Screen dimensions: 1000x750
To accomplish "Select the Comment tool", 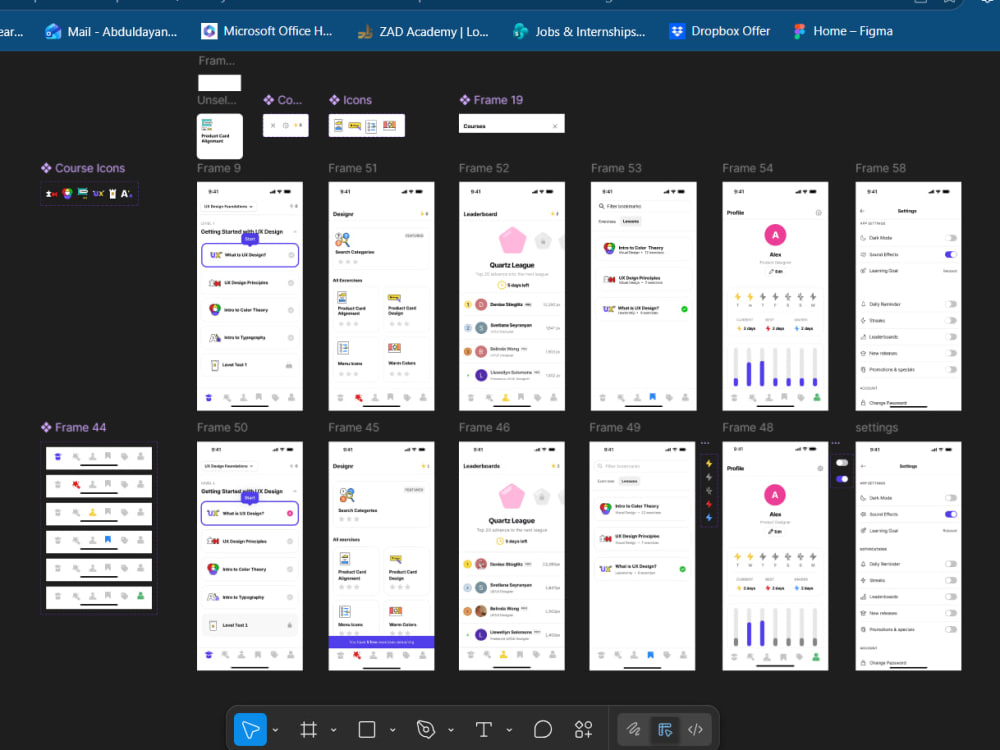I will pyautogui.click(x=543, y=729).
